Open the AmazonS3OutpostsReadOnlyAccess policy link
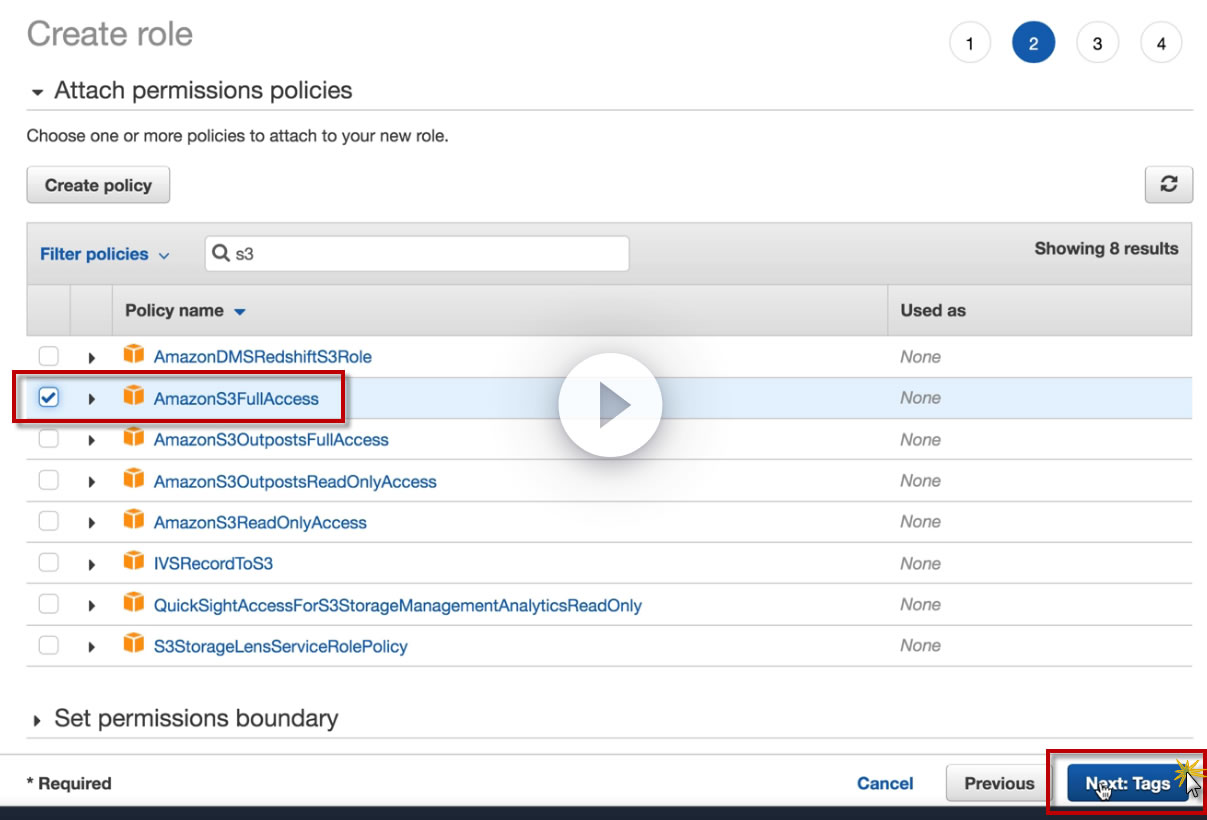1207x820 pixels. 295,481
